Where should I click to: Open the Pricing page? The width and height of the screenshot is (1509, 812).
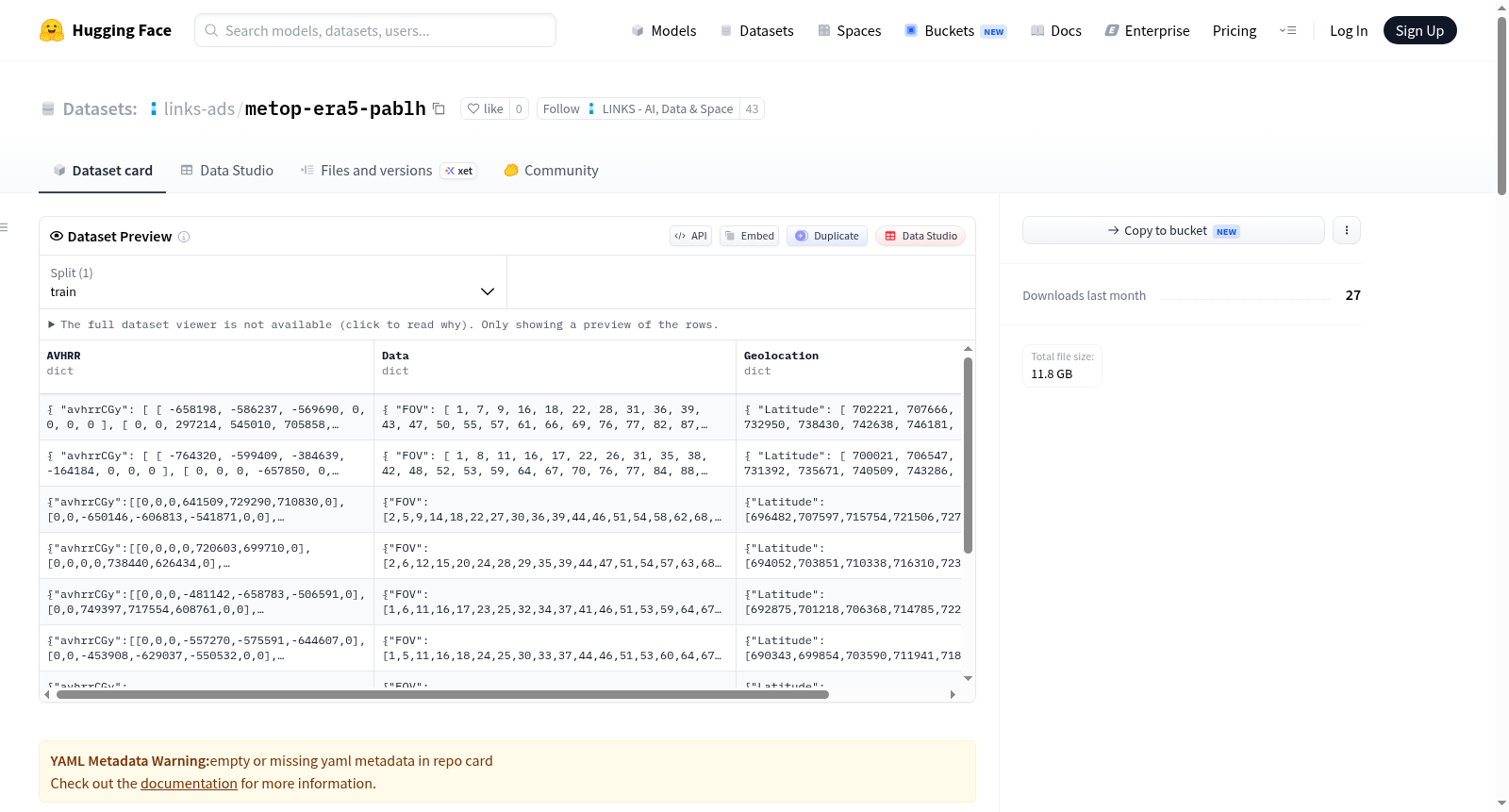[1235, 30]
